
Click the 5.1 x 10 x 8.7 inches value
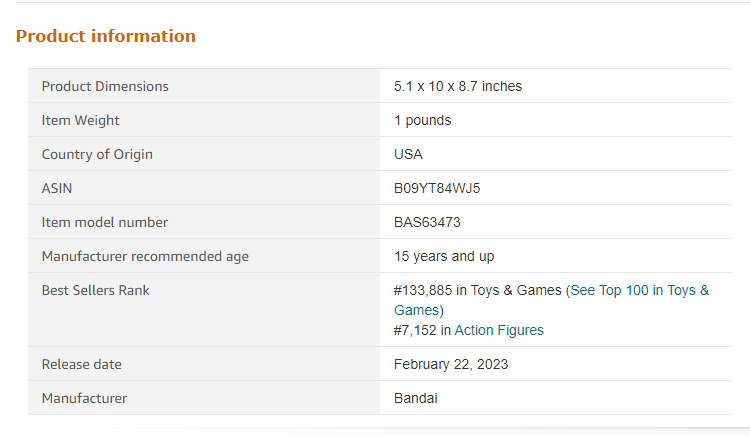[x=458, y=86]
